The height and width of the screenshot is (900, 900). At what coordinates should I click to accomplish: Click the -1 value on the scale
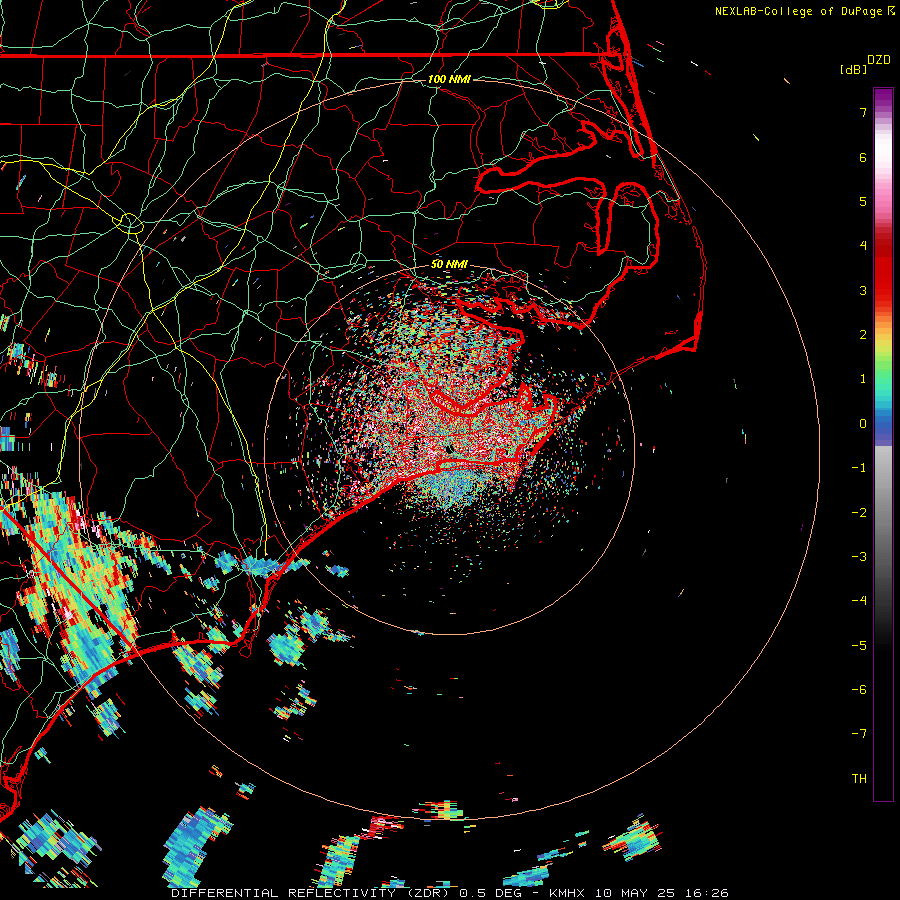(x=859, y=468)
